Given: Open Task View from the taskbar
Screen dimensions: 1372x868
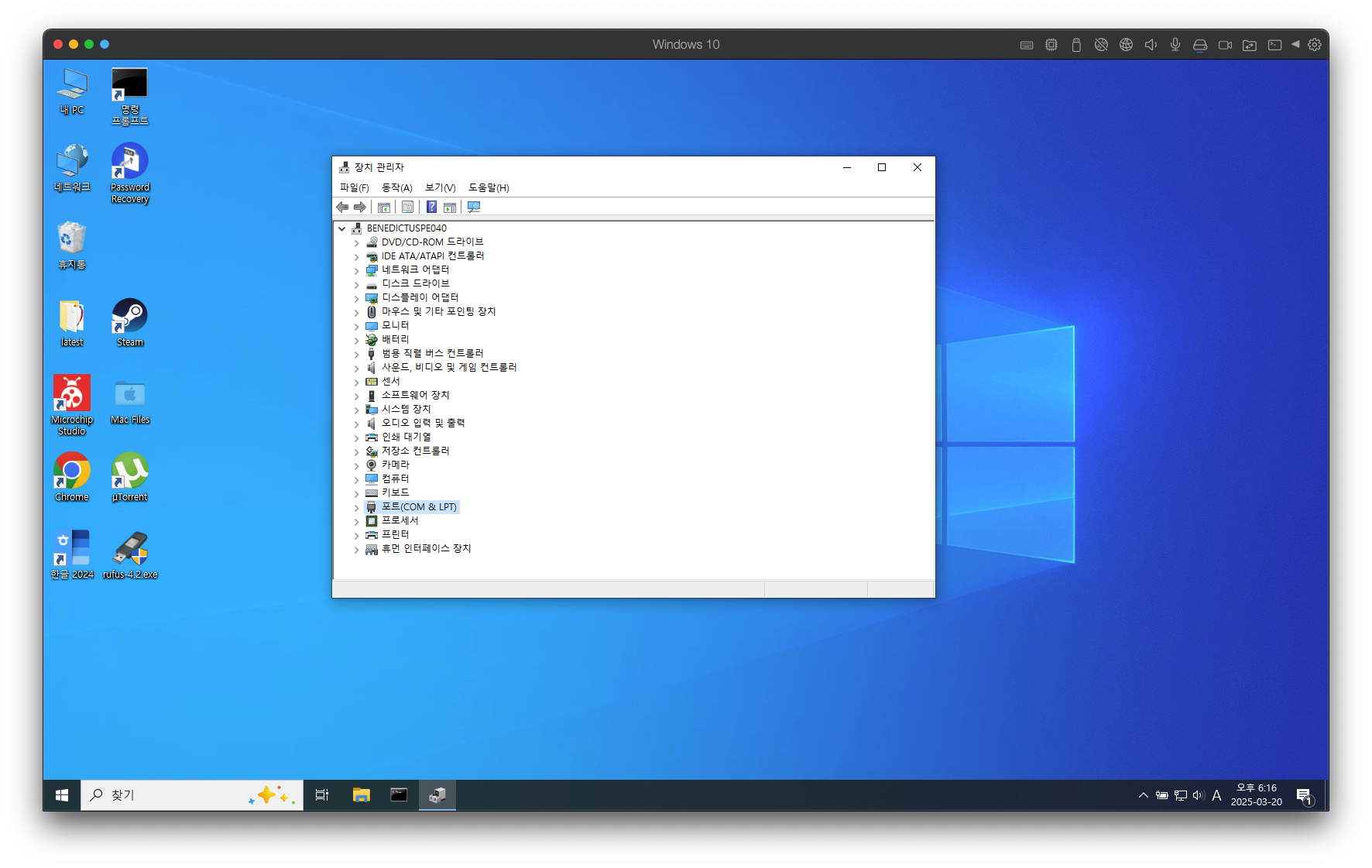Looking at the screenshot, I should (322, 795).
